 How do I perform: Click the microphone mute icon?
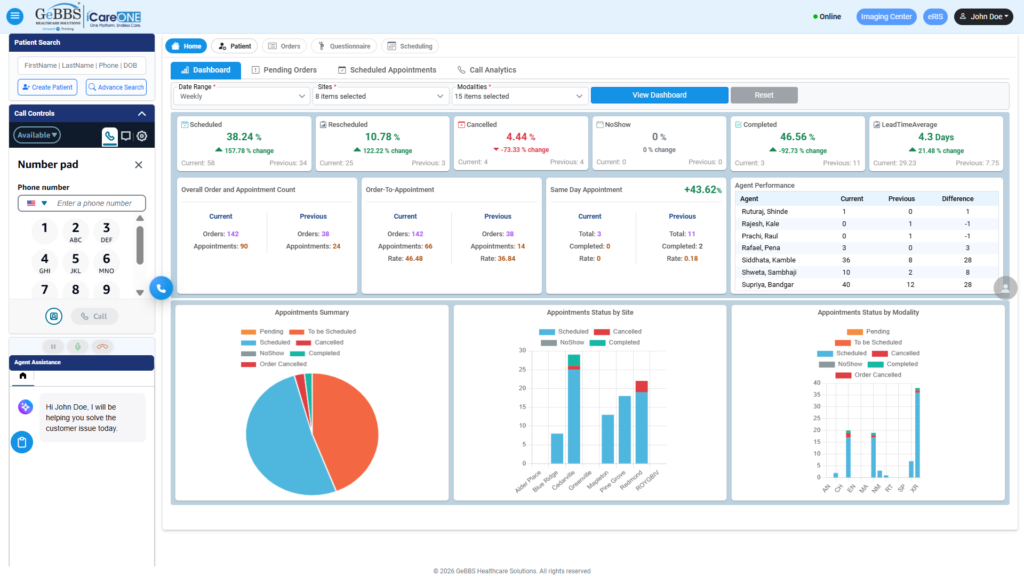pyautogui.click(x=79, y=347)
